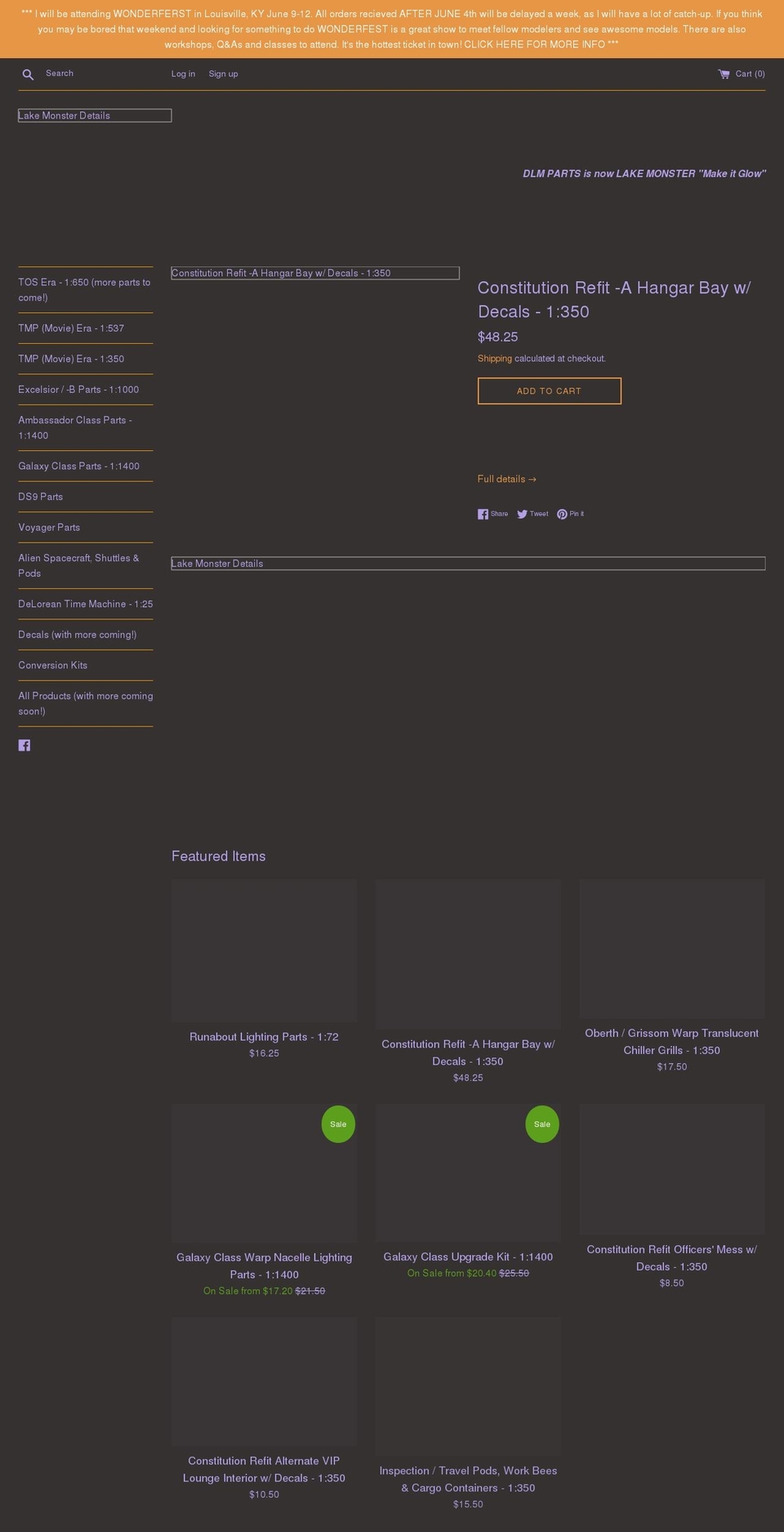
Task: Click the 'Featured Items' heading
Action: [219, 856]
